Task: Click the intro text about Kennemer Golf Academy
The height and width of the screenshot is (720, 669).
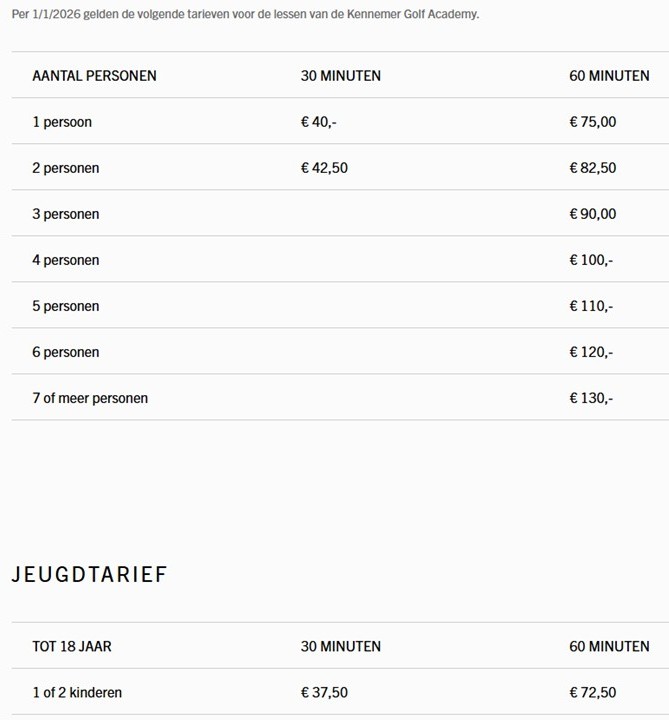Action: tap(245, 15)
